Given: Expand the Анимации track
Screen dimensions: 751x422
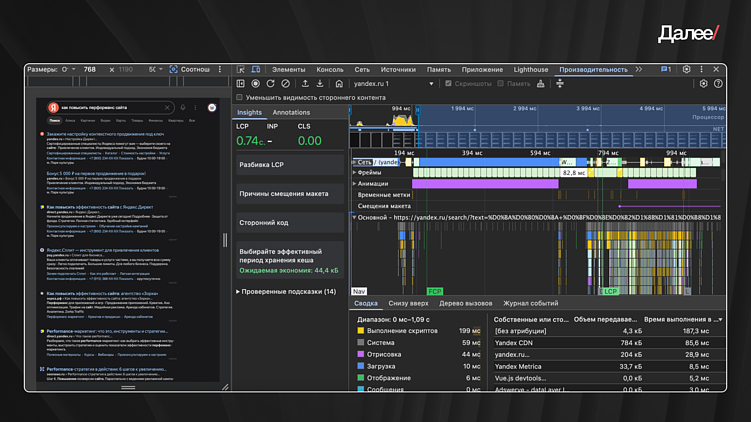Looking at the screenshot, I should pos(355,183).
